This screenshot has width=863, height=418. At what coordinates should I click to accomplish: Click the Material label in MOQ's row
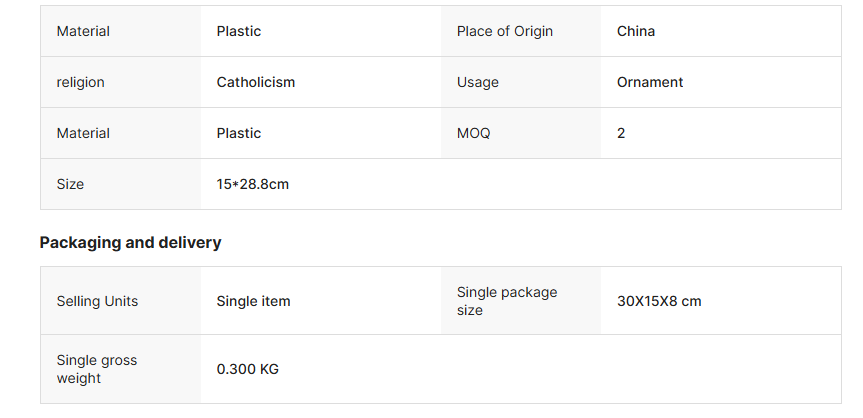(83, 133)
